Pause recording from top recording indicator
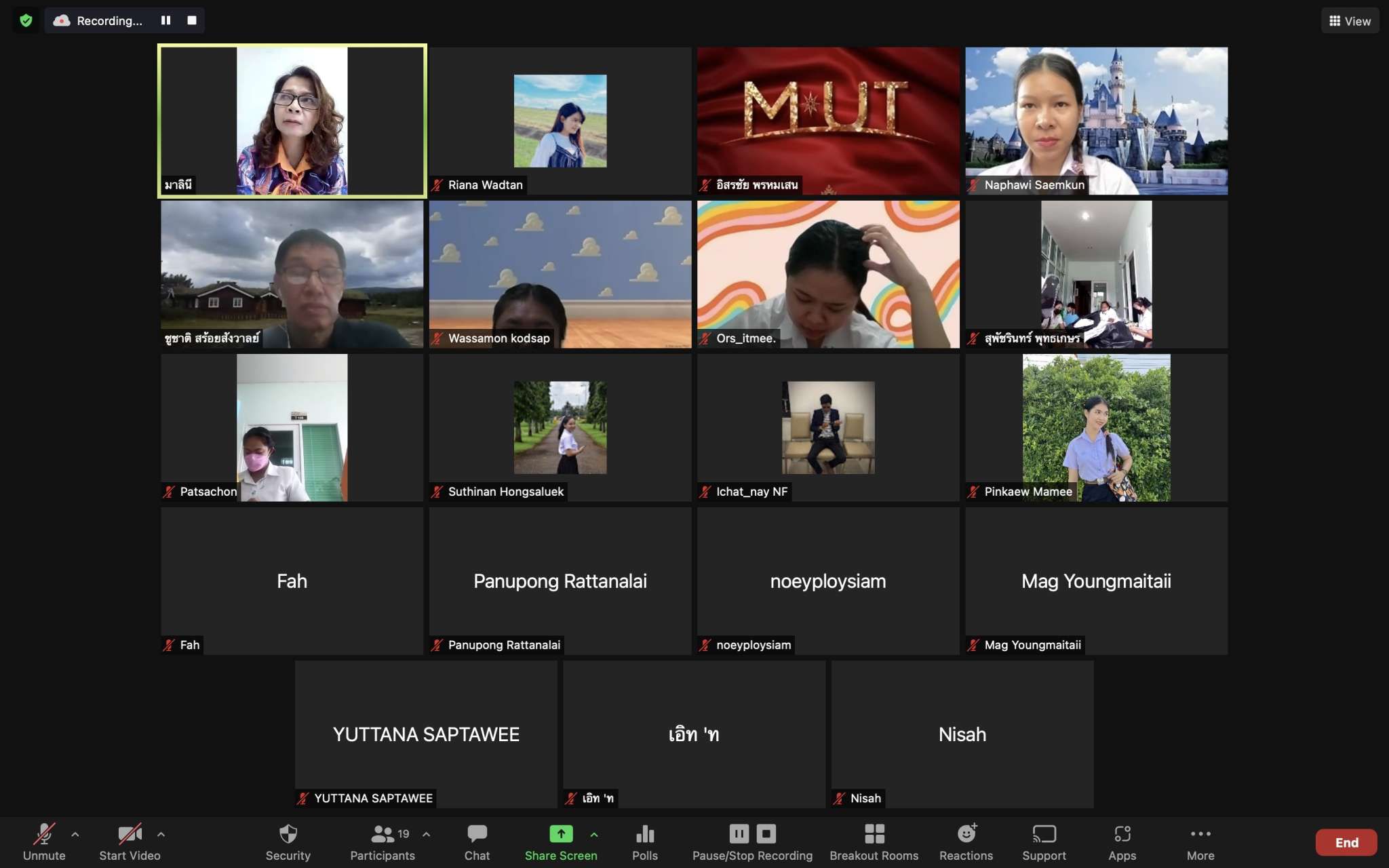 tap(165, 20)
